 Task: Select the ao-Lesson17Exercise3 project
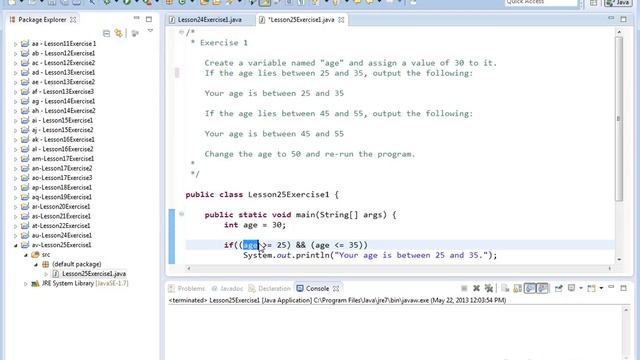(62, 178)
